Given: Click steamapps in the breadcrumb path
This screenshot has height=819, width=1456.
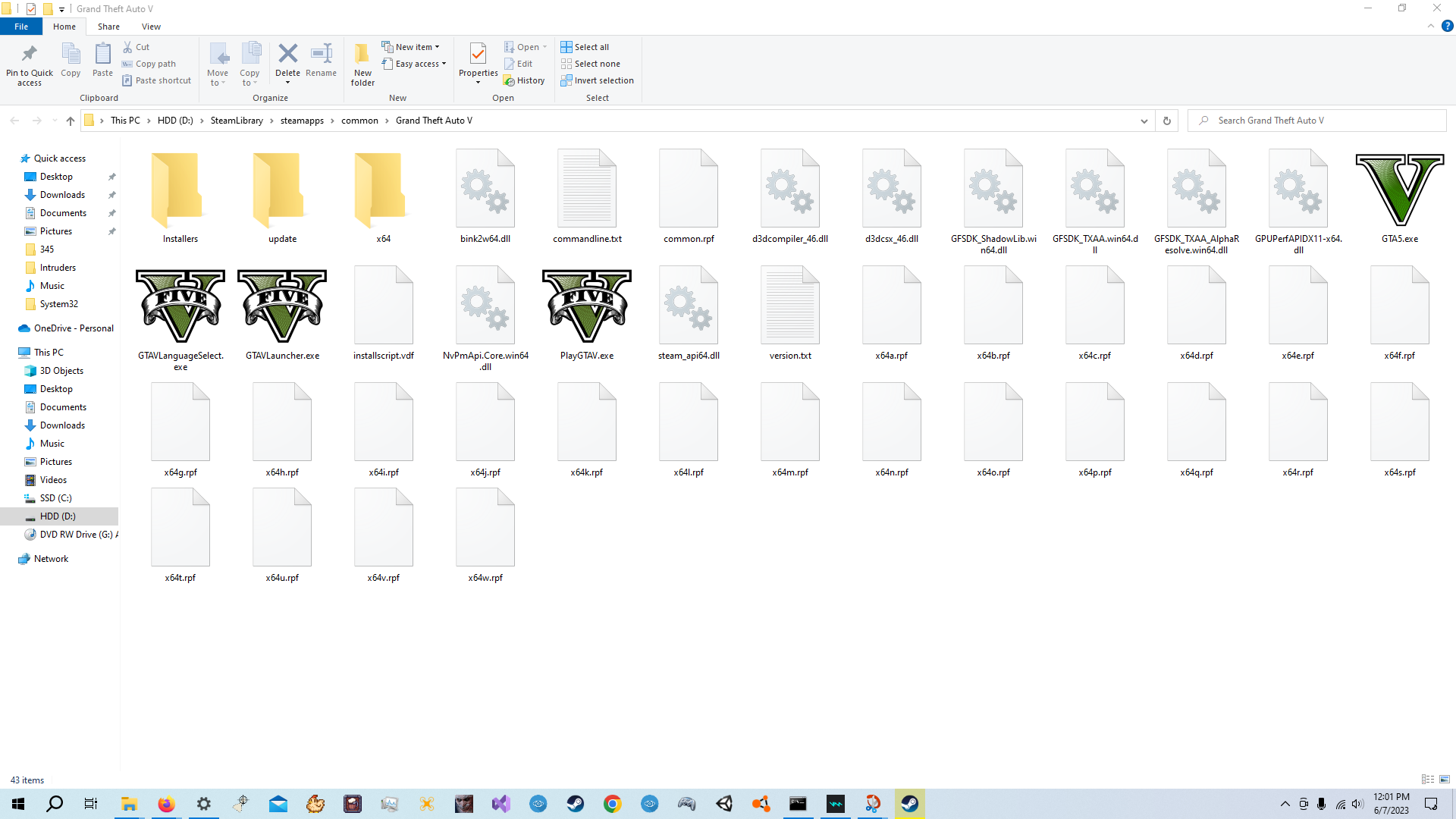Looking at the screenshot, I should pos(302,121).
